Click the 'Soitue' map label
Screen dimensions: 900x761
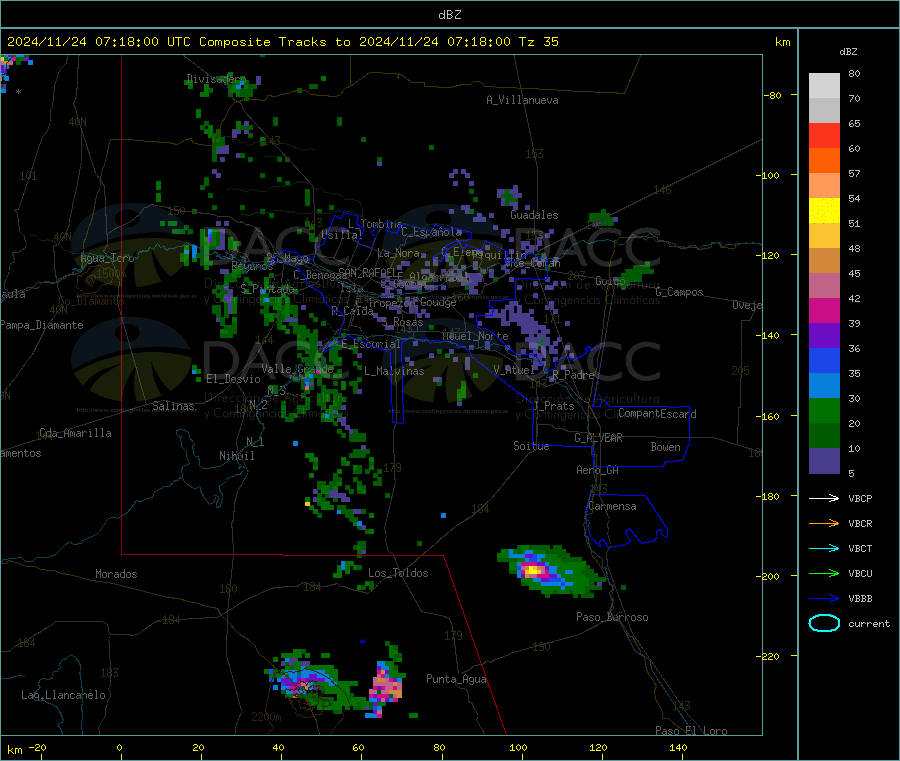click(x=532, y=446)
